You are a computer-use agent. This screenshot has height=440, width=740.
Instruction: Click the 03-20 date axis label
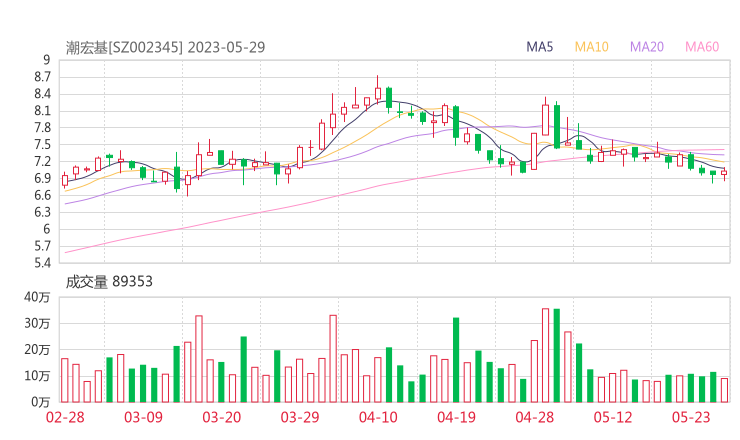click(222, 417)
